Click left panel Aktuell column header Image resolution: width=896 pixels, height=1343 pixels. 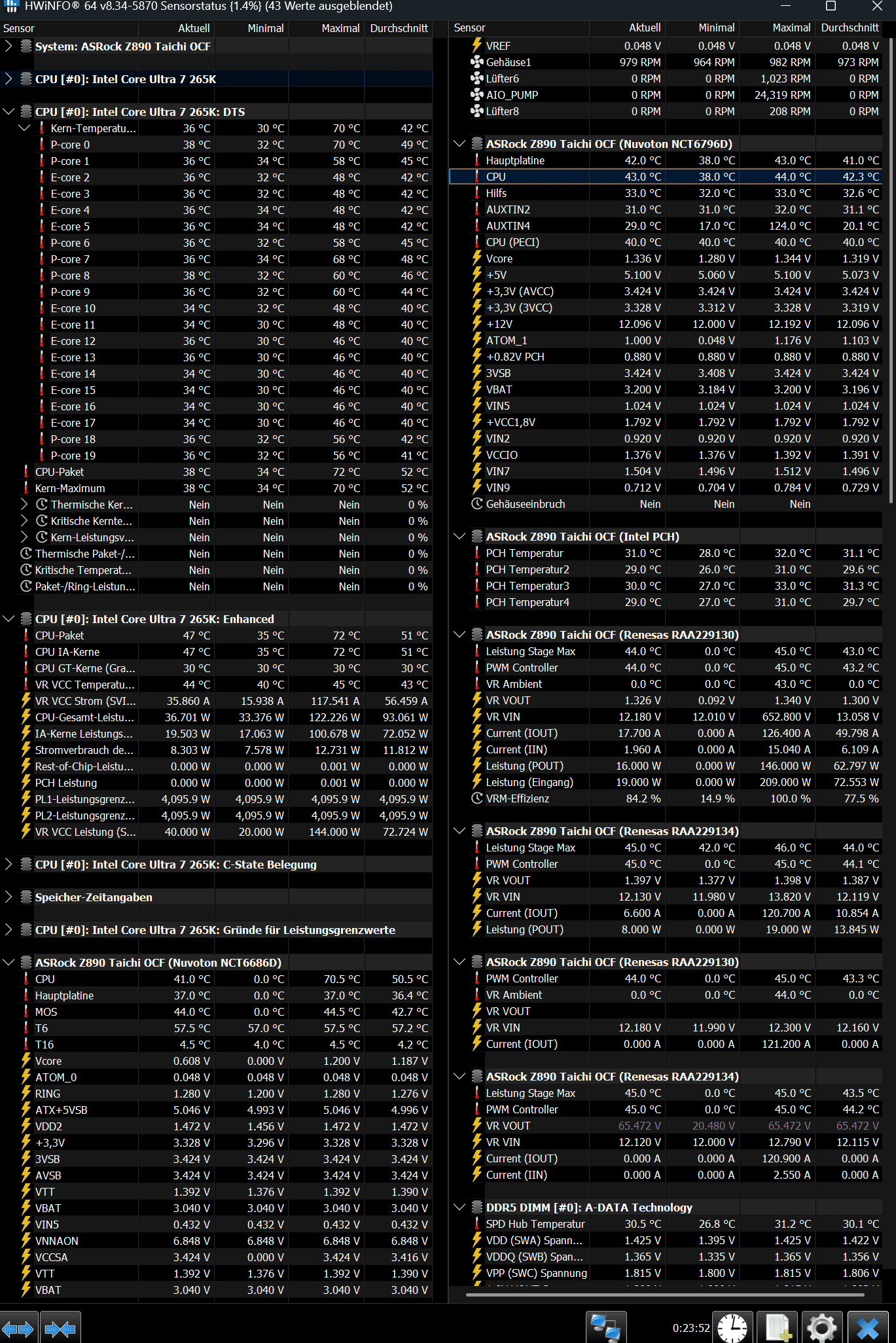[177, 28]
